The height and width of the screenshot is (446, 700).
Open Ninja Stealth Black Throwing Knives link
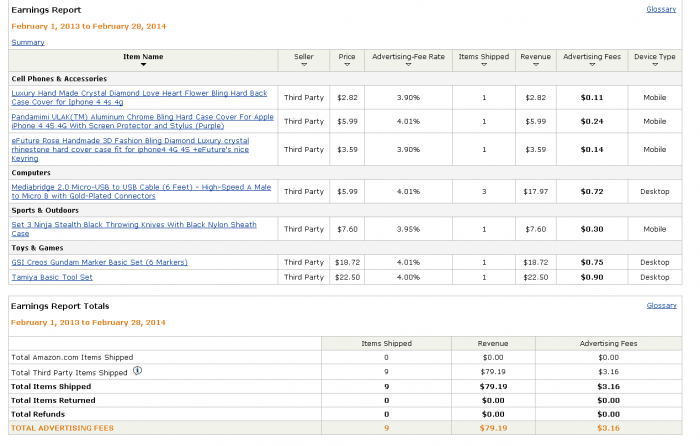(134, 229)
